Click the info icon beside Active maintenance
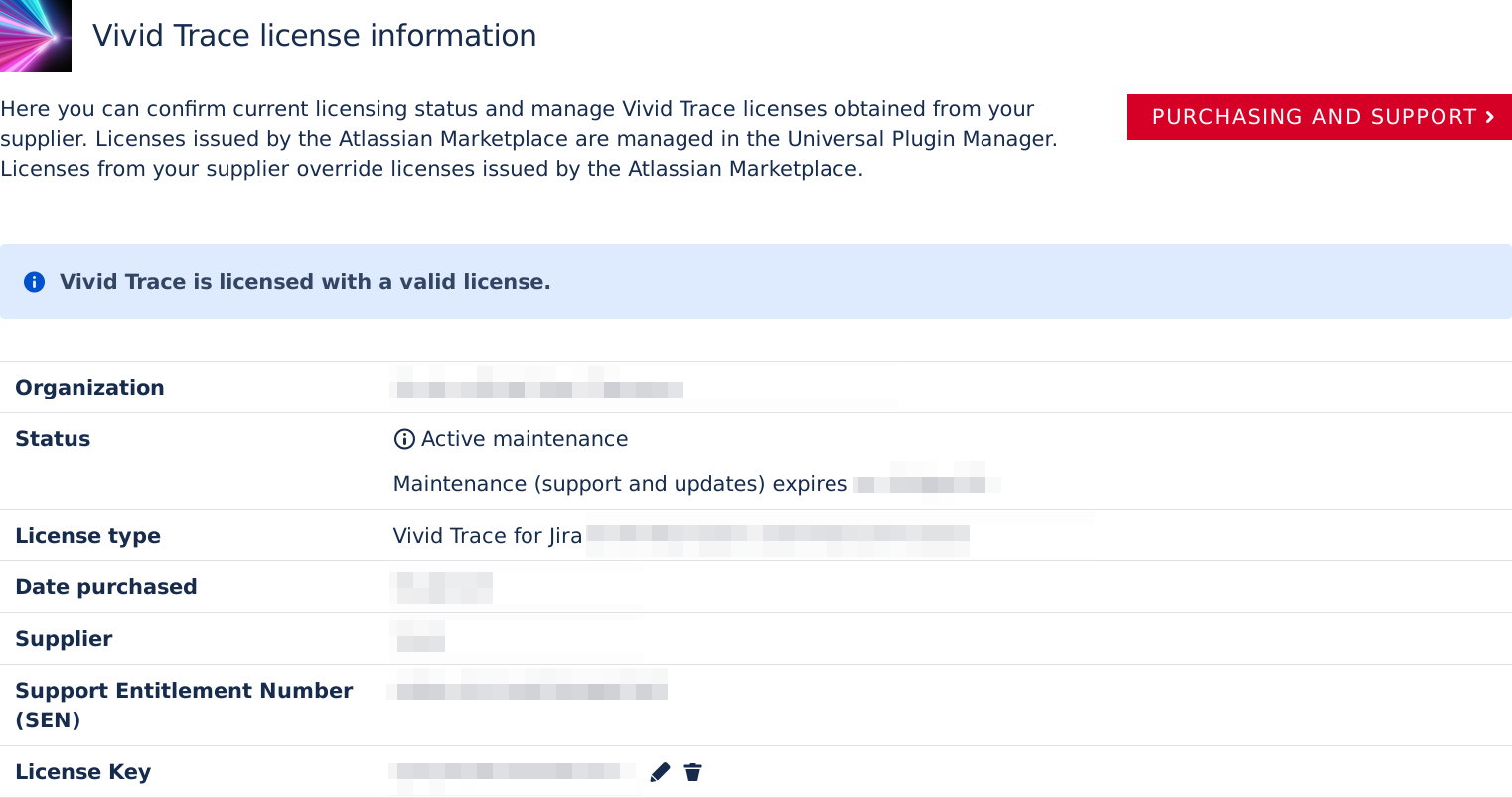The height and width of the screenshot is (798, 1512). point(404,439)
